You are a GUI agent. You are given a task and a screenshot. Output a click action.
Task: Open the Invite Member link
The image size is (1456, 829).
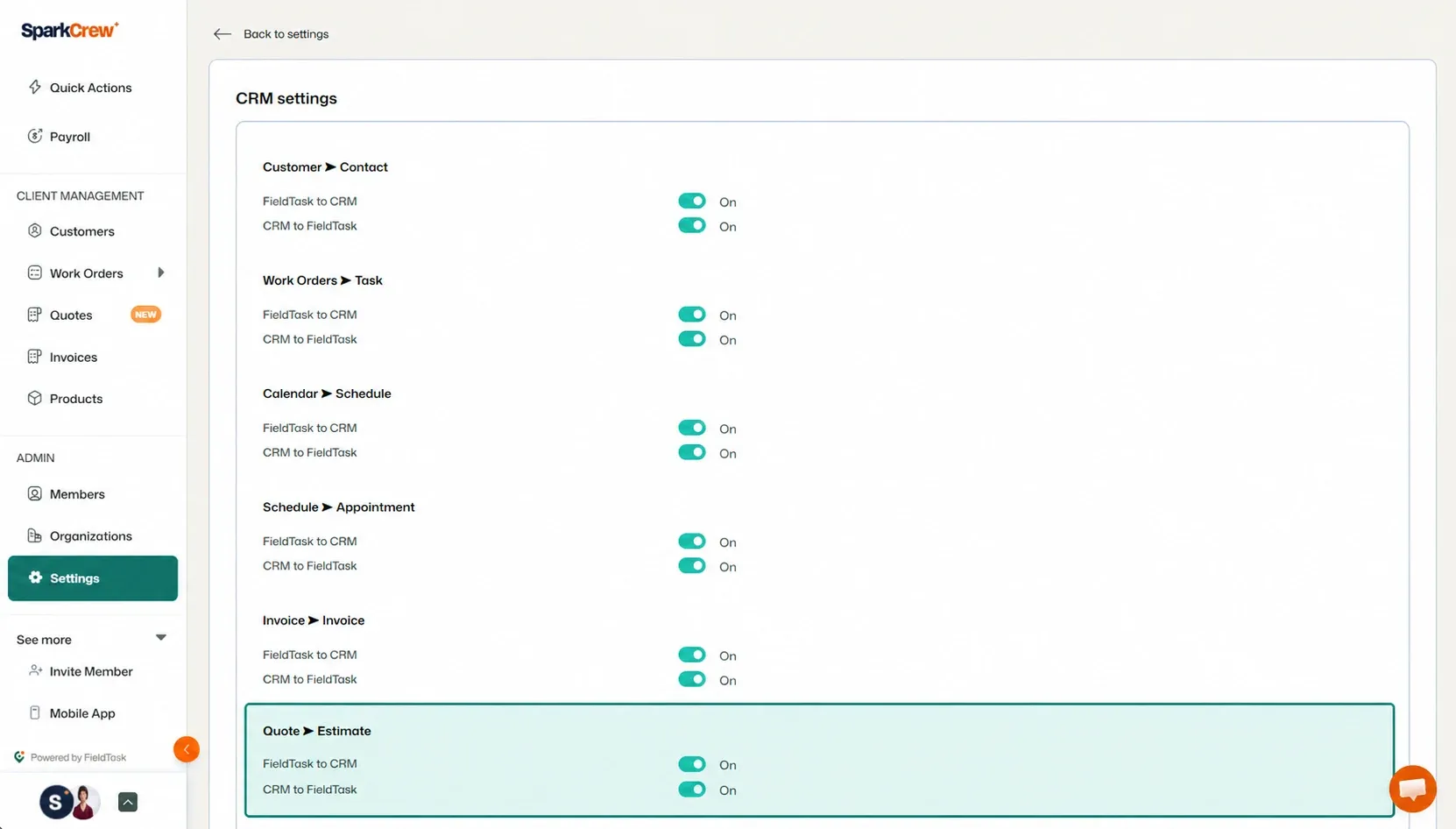[91, 671]
